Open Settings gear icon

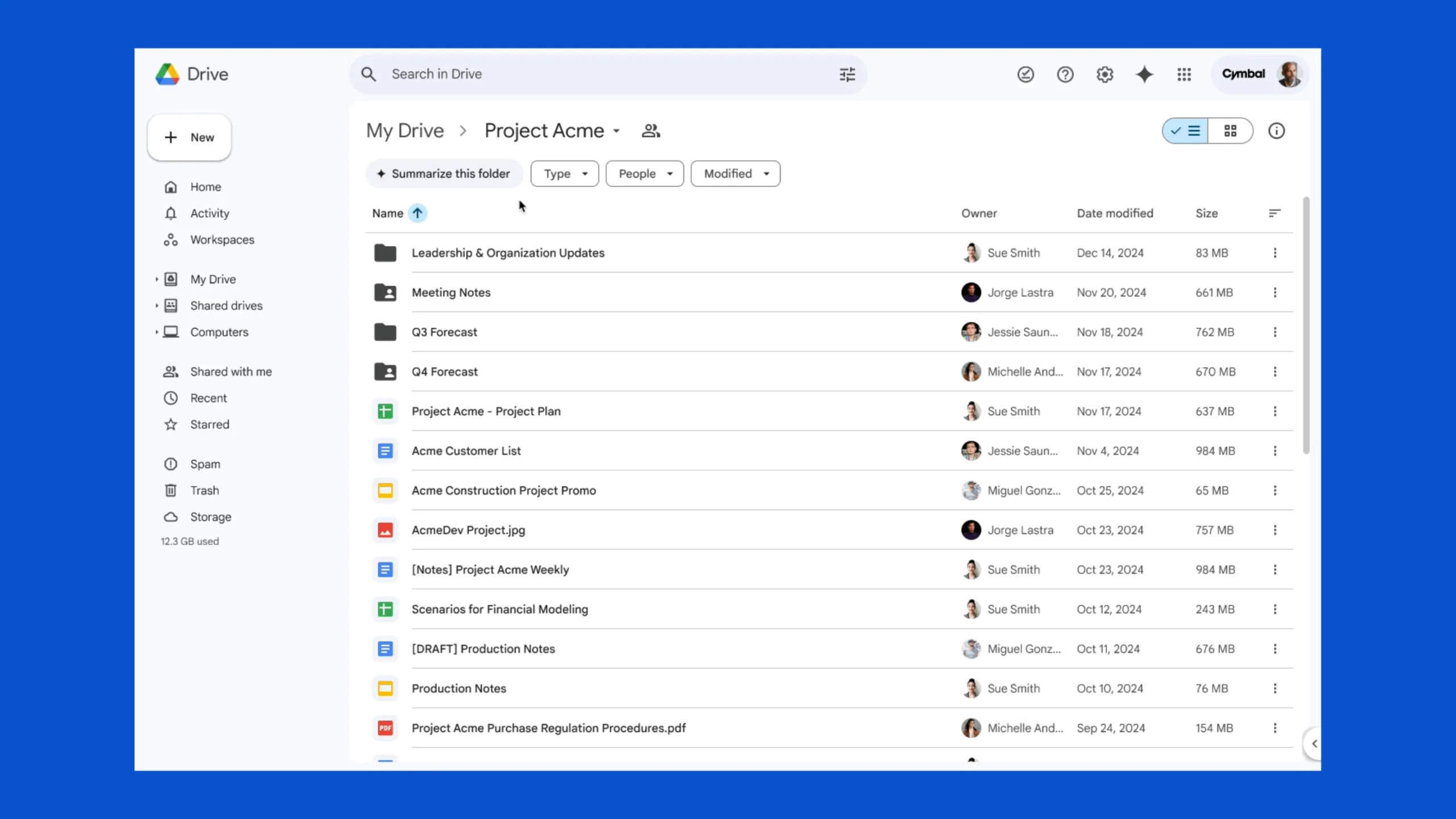tap(1105, 75)
